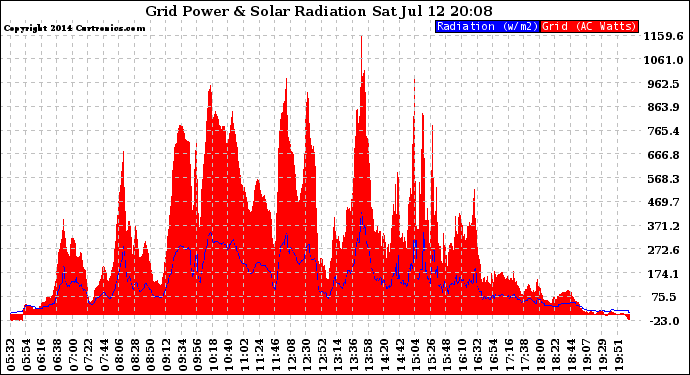Click the x-axis time label 07:22
This screenshot has height=375, width=690.
[88, 354]
